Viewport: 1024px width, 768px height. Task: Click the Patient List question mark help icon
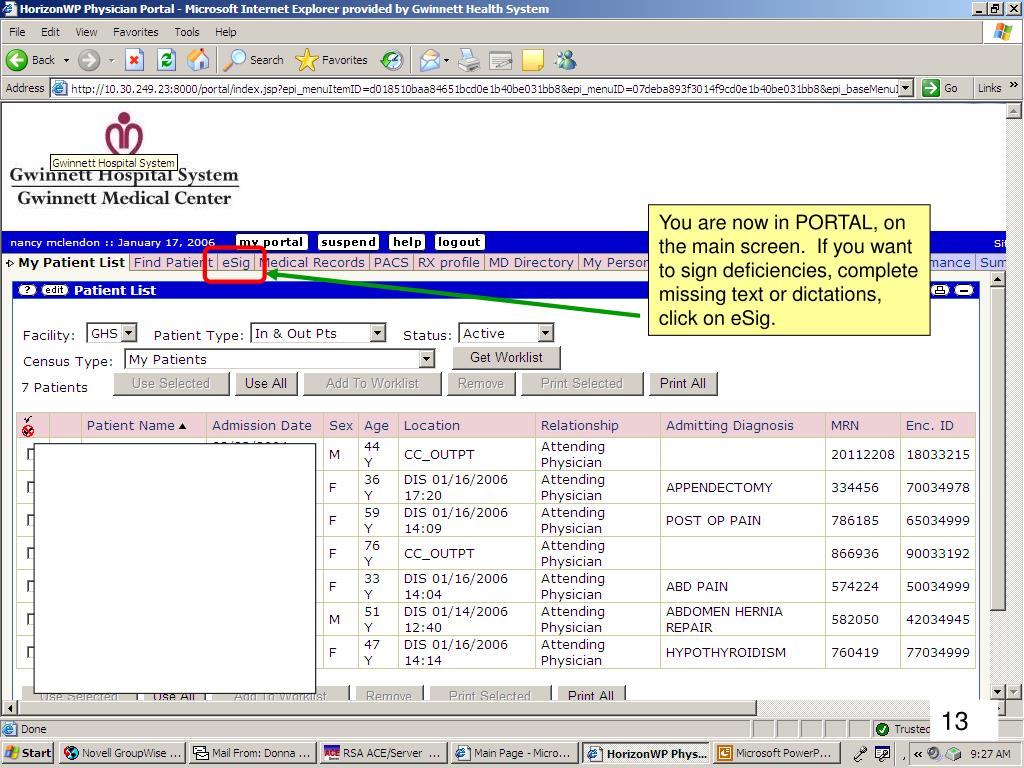[27, 290]
